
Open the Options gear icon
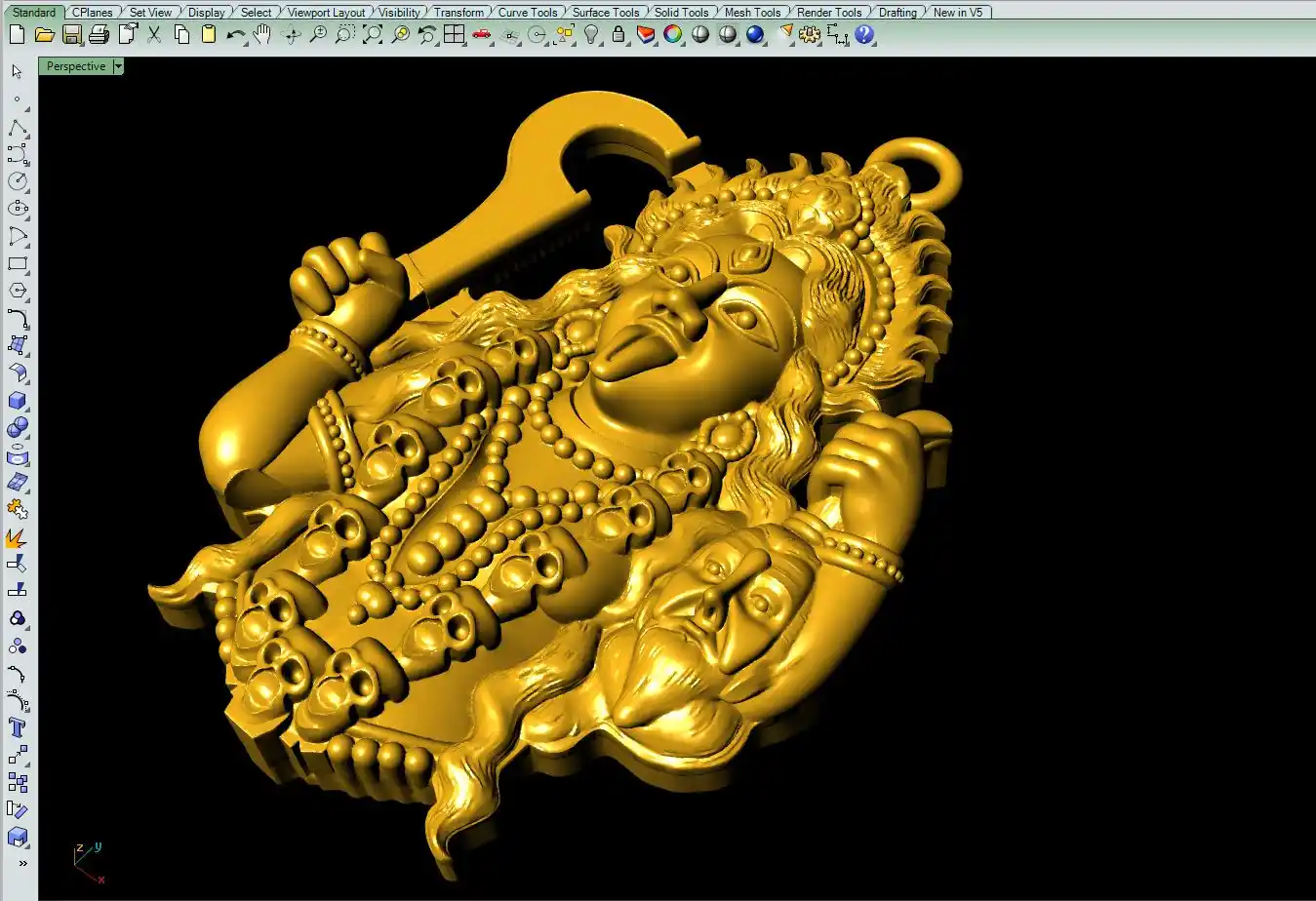point(810,35)
